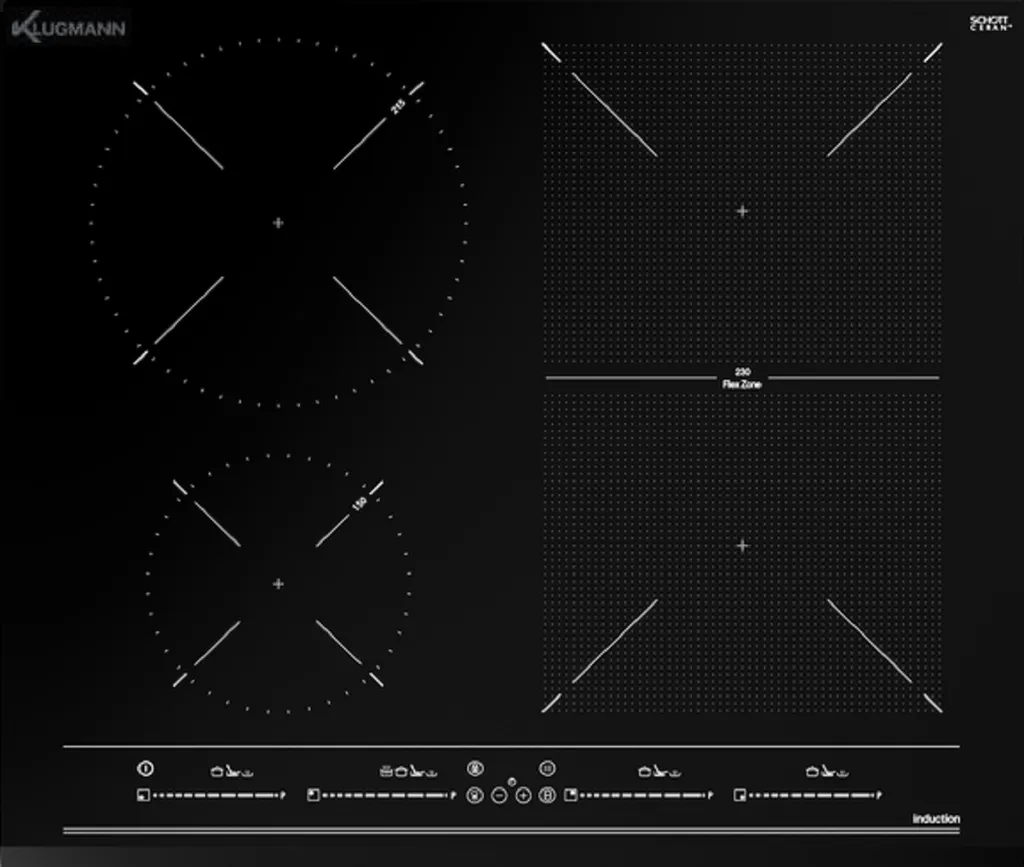Click the Klugmann brand logo
This screenshot has height=867, width=1024.
68,29
